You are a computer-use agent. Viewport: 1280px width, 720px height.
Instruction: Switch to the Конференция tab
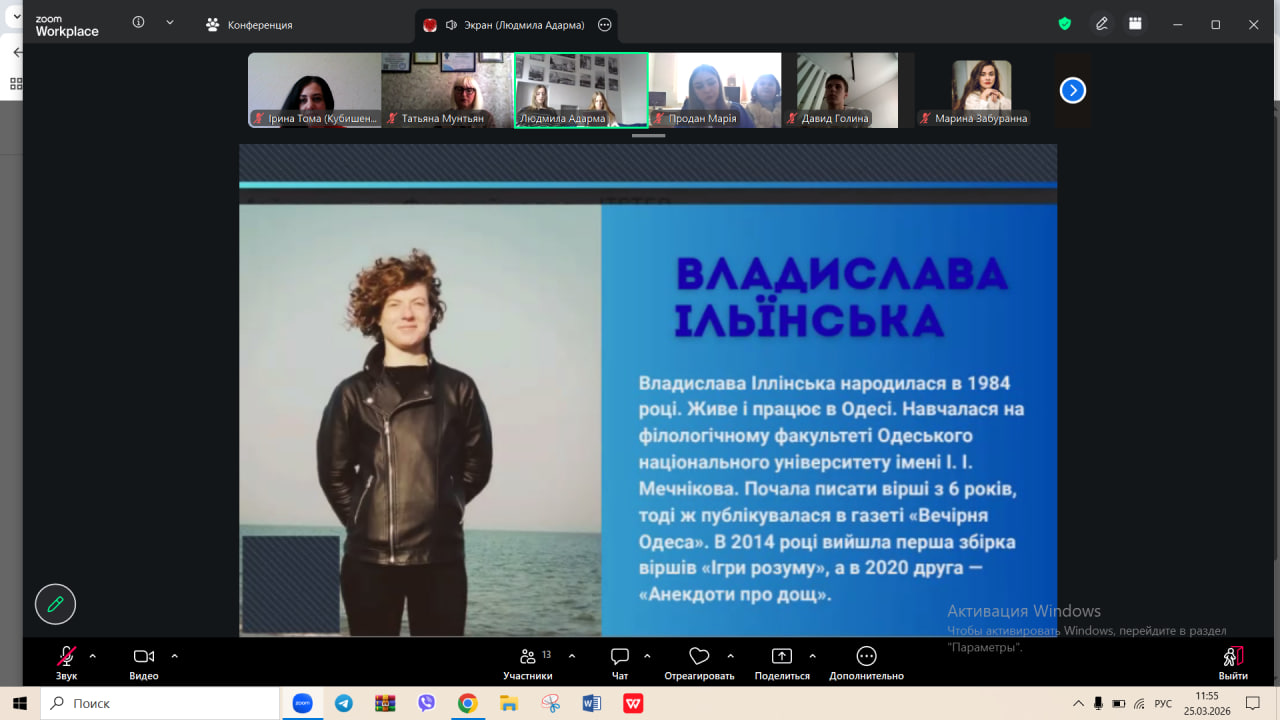point(250,25)
